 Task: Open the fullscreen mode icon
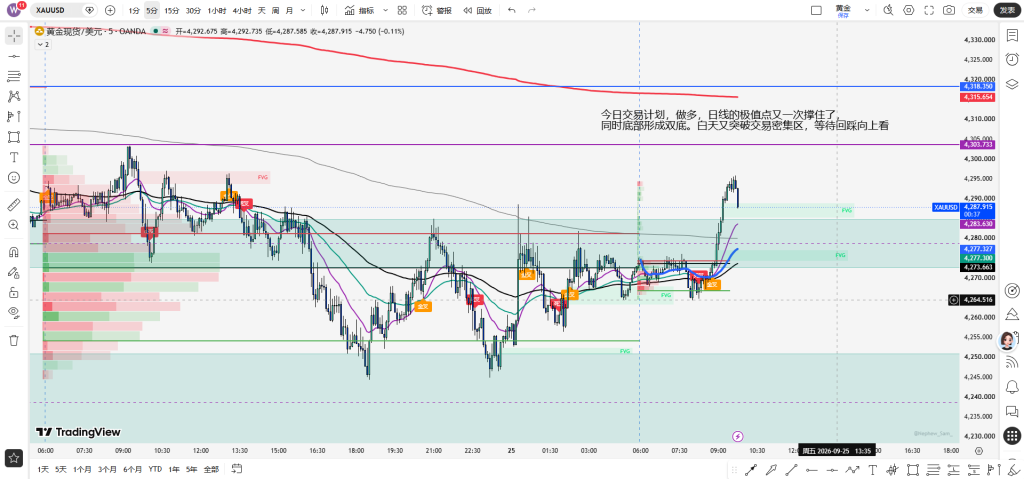[929, 10]
